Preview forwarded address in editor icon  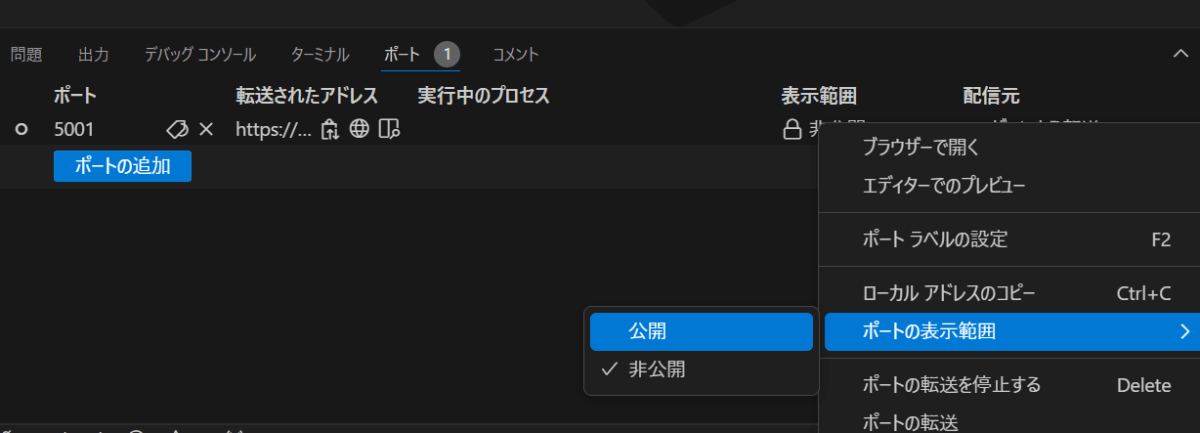(390, 129)
